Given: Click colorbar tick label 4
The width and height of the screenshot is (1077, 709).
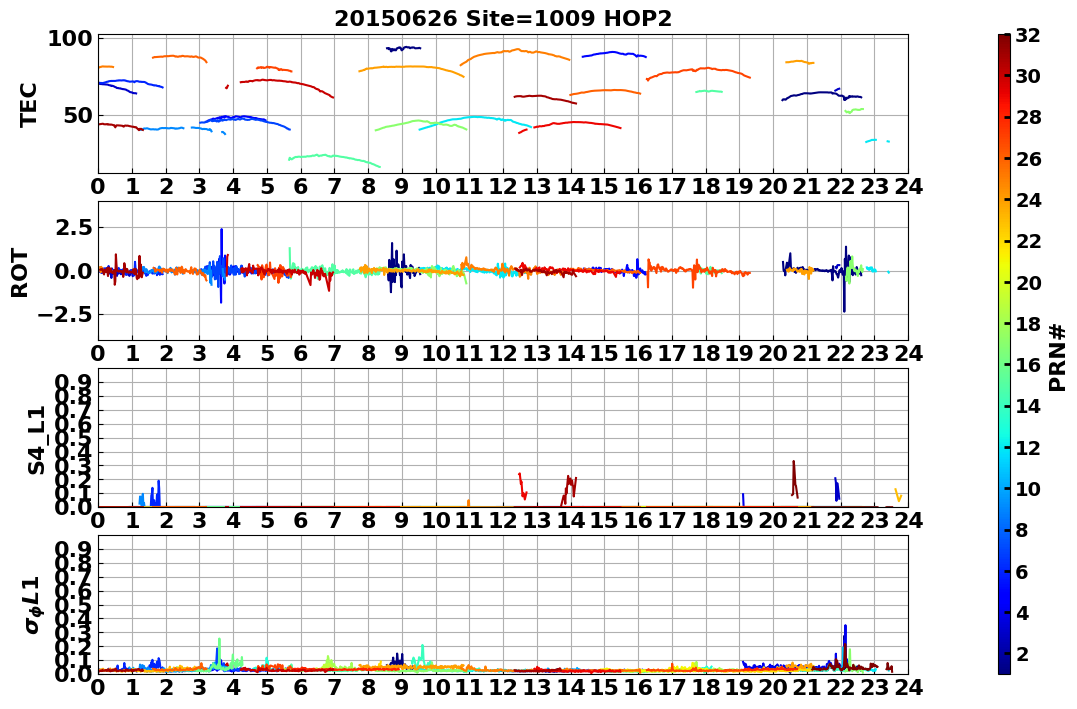Looking at the screenshot, I should pos(1023,612).
